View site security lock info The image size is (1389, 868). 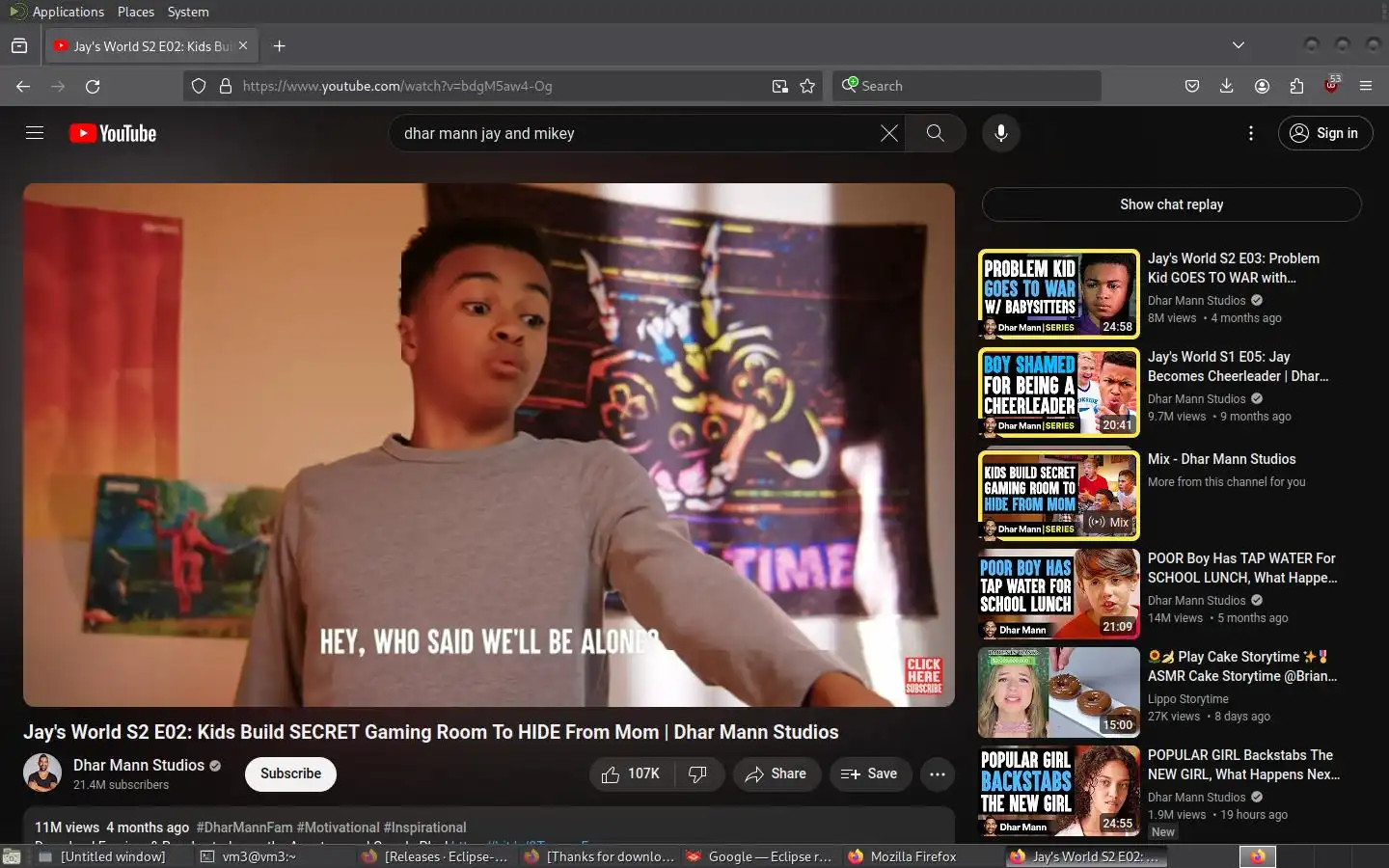pyautogui.click(x=226, y=86)
